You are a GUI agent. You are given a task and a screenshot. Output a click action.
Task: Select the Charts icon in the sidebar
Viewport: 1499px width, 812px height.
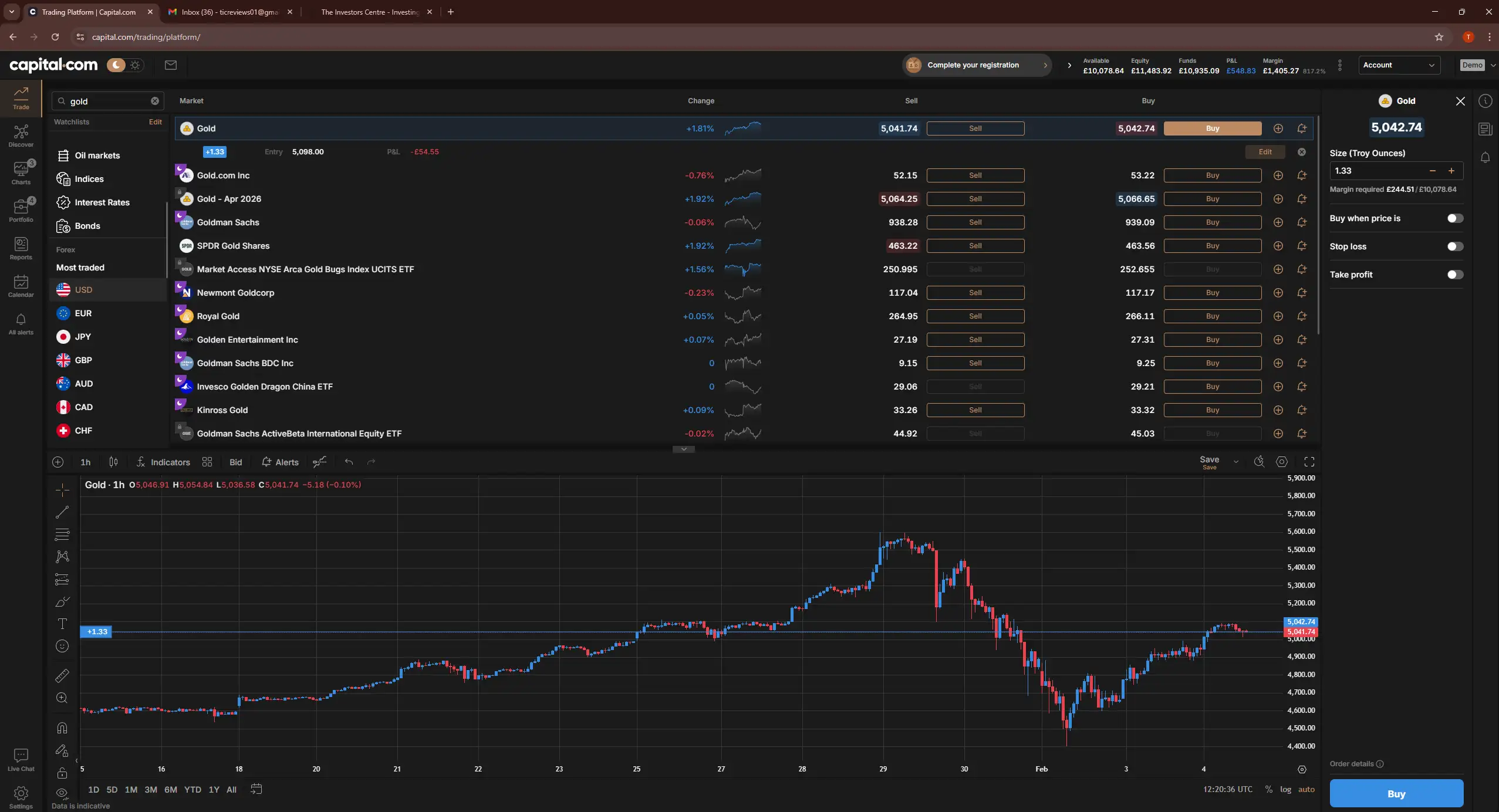coord(21,173)
